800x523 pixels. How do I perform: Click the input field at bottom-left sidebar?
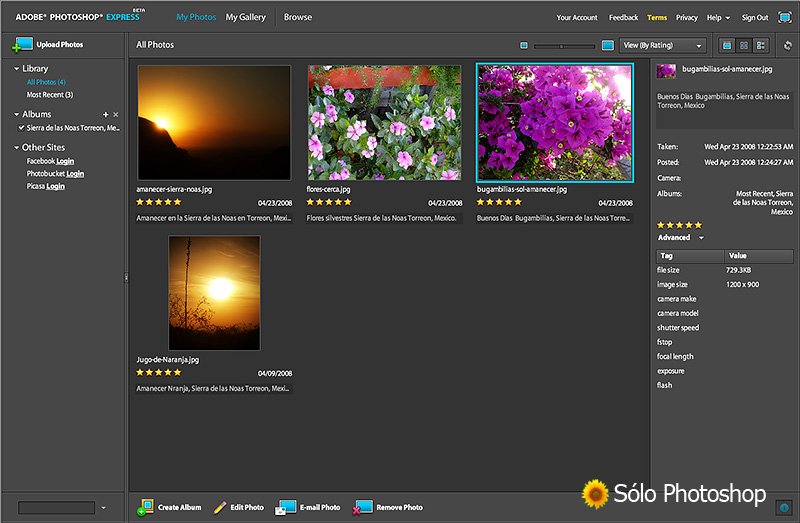[56, 508]
